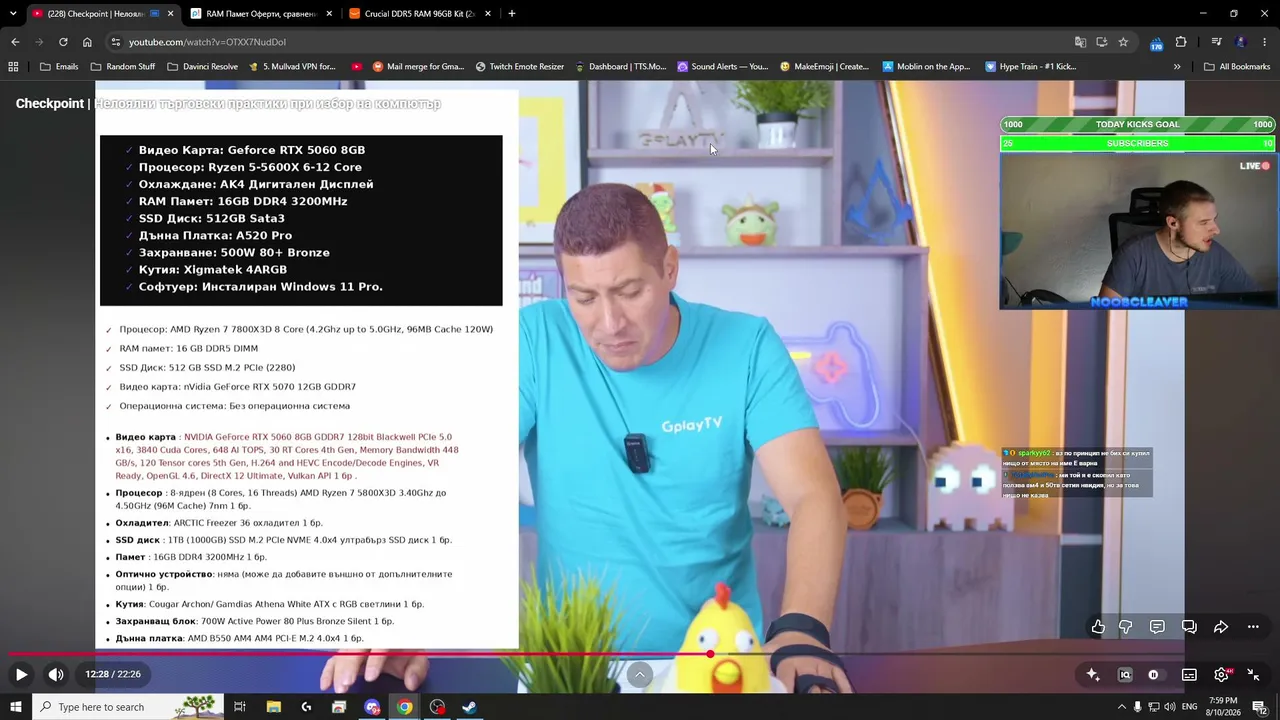The image size is (1280, 720).
Task: Open the notification center
Action: point(1262,707)
